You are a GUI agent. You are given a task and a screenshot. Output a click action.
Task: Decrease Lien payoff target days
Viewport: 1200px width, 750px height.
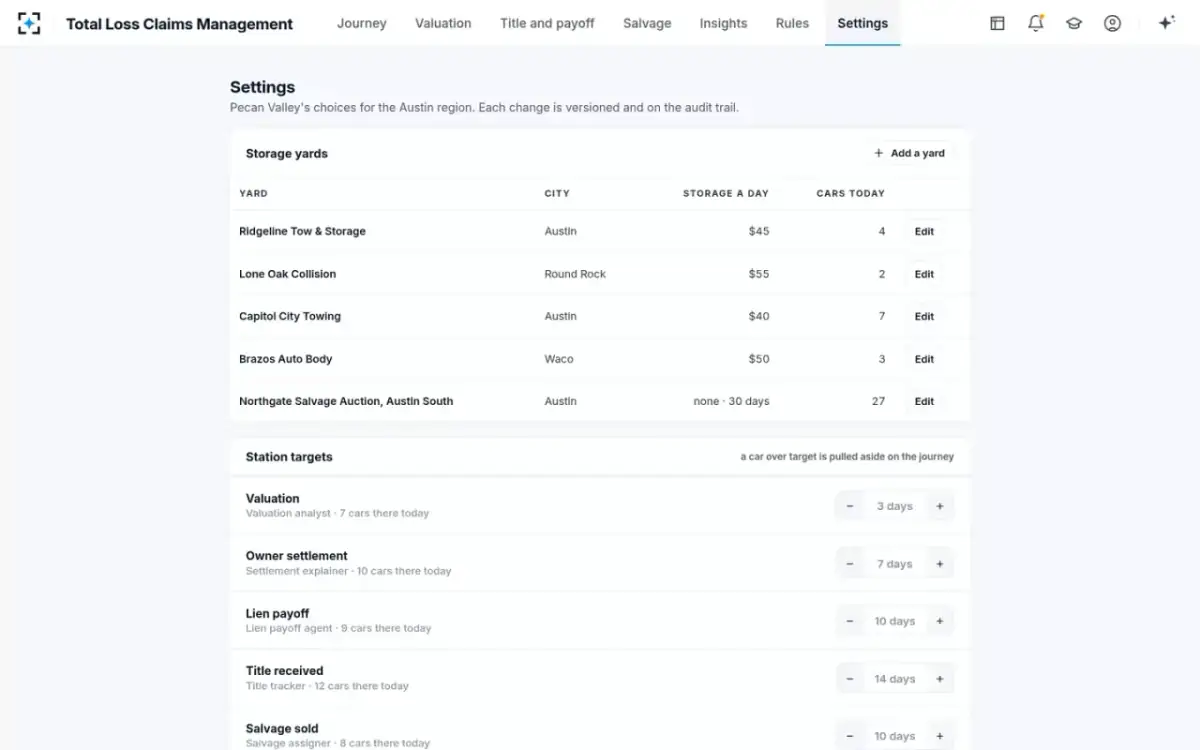pyautogui.click(x=850, y=621)
